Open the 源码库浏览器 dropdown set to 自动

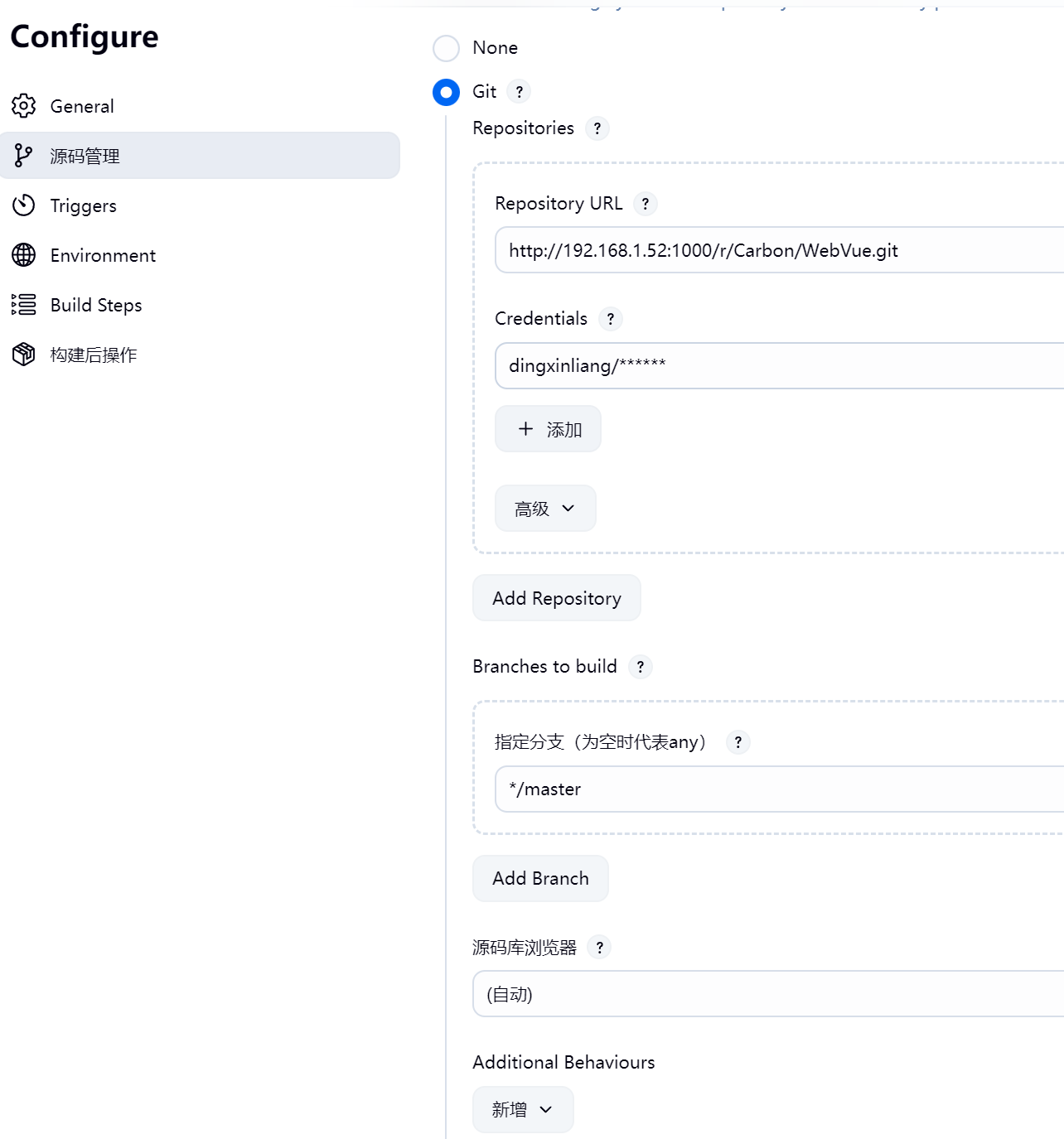pos(768,994)
